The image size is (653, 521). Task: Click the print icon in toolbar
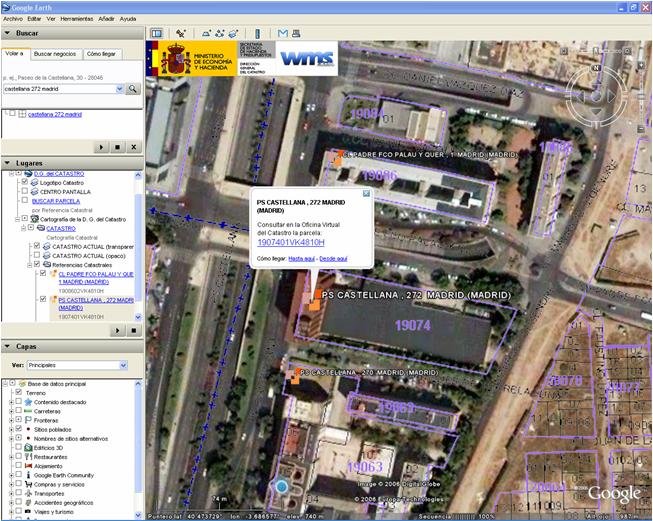click(296, 33)
